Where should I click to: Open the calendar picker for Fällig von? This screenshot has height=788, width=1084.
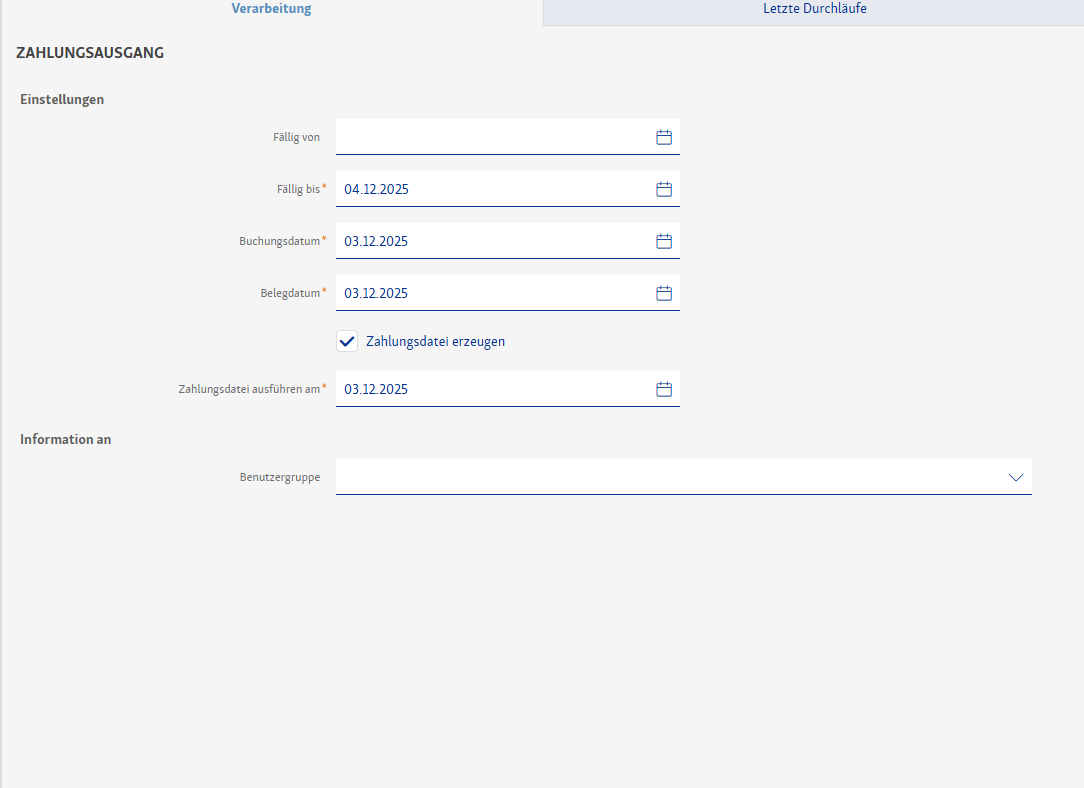coord(664,137)
